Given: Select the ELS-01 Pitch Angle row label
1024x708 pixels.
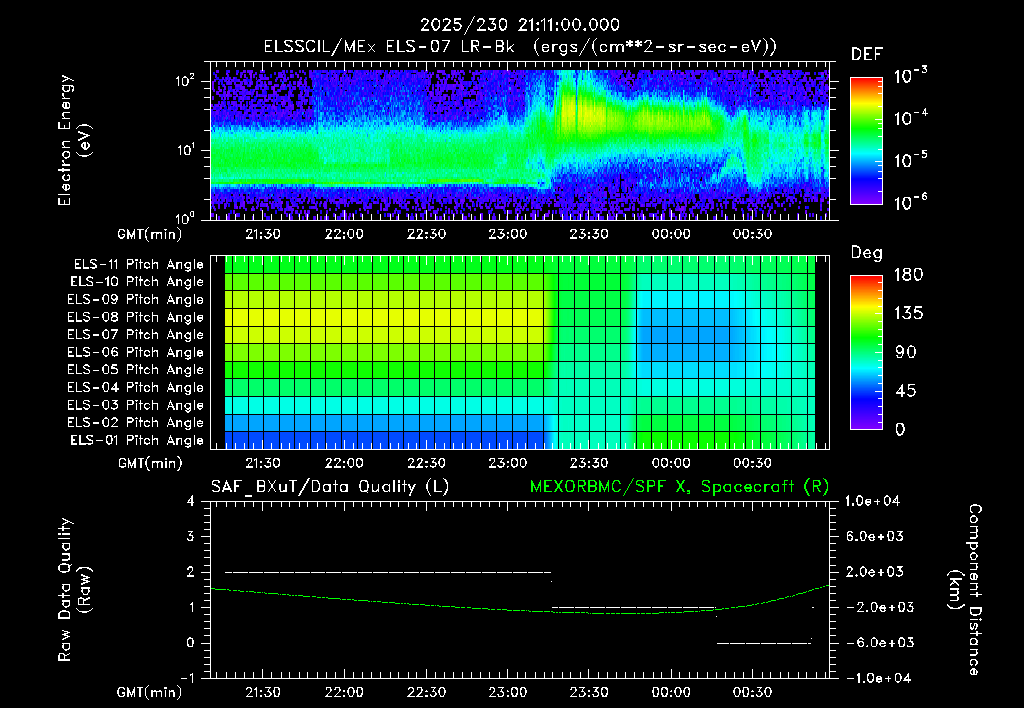Looking at the screenshot, I should [137, 440].
